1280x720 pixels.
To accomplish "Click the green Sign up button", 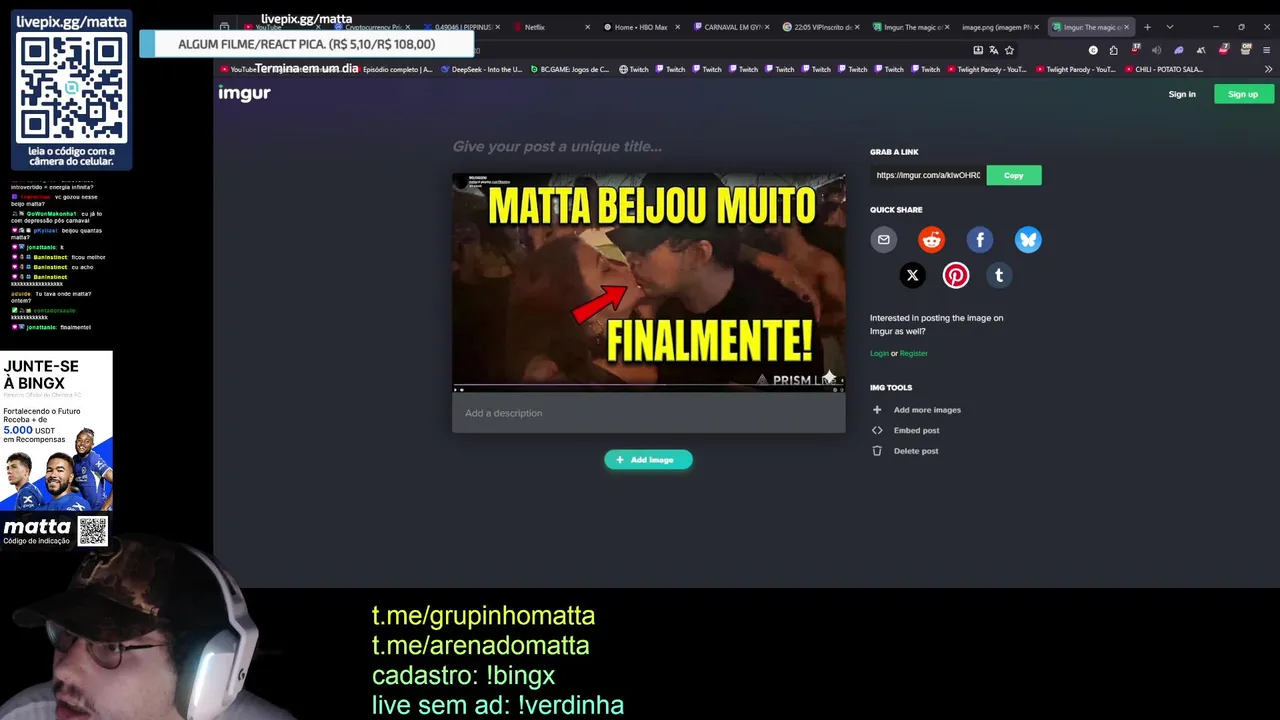I will (x=1243, y=94).
